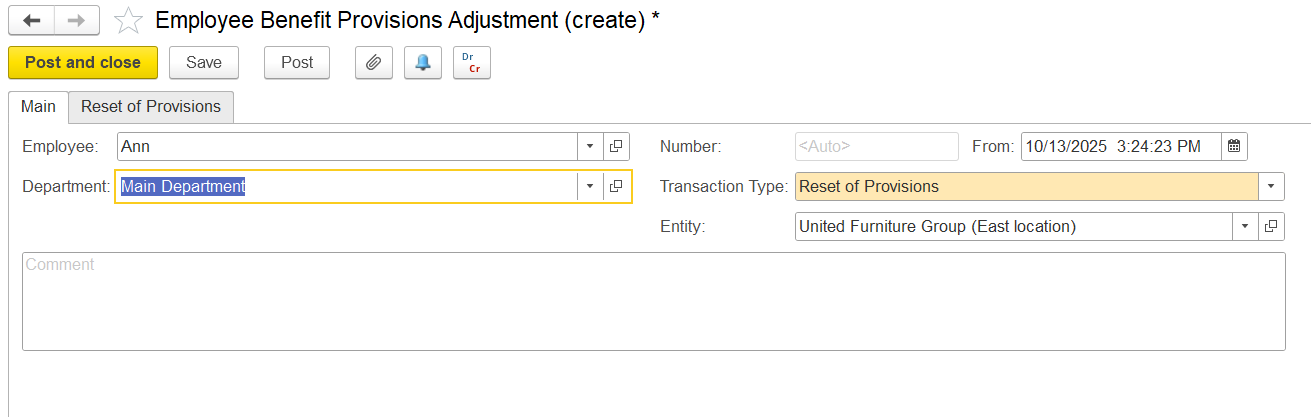Screen dimensions: 1311x417
Task: Expand the Transaction Type dropdown
Action: coord(1271,186)
